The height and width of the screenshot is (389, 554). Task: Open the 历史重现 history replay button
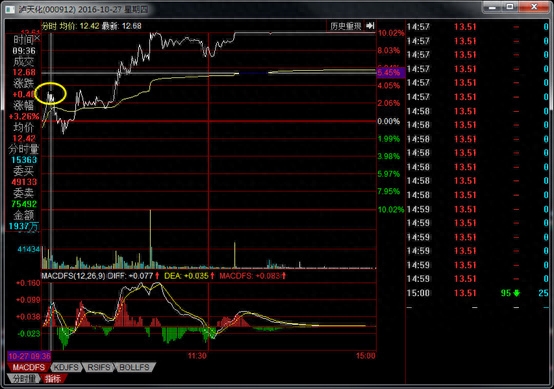346,26
